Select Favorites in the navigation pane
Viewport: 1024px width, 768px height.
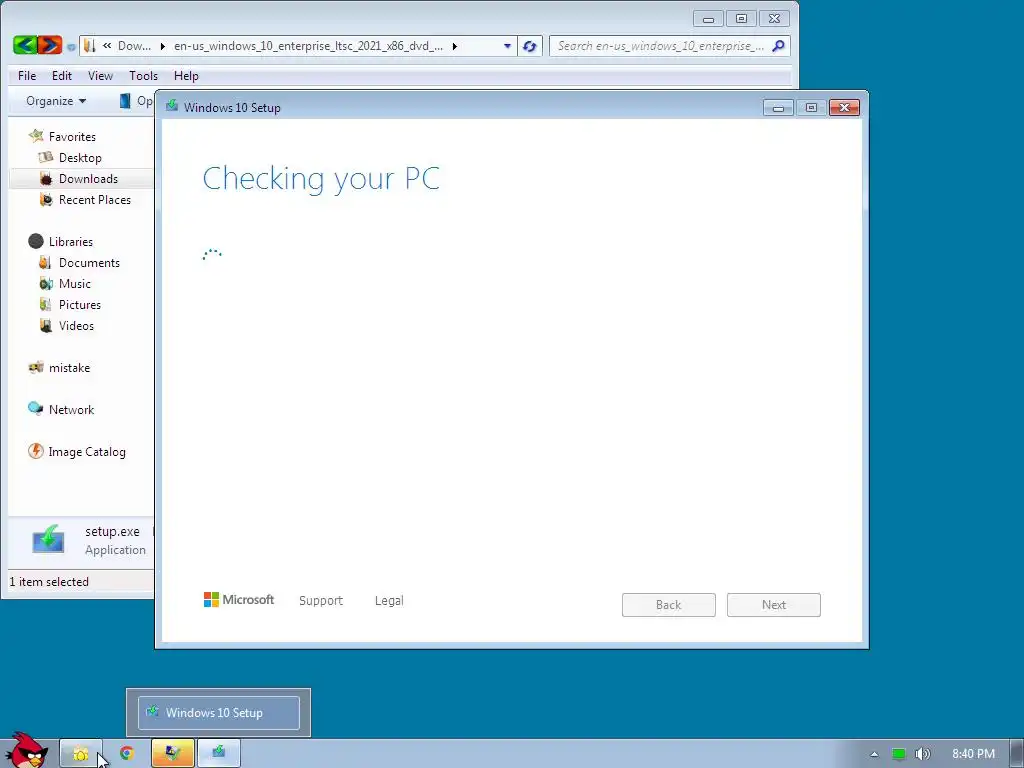coord(72,136)
